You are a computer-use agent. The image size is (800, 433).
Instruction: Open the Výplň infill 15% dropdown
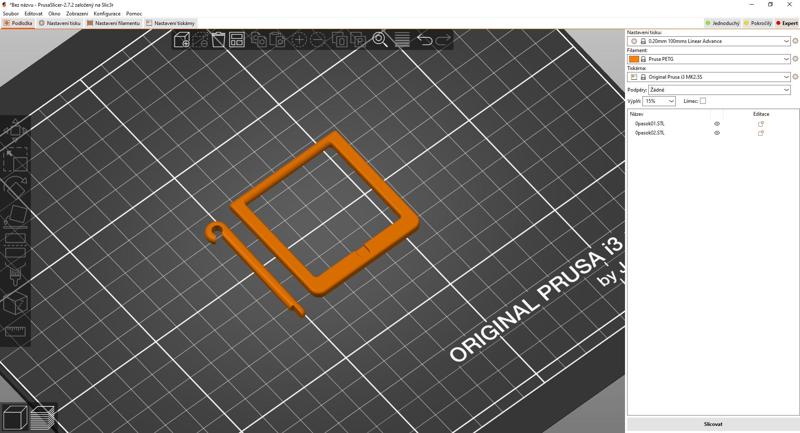659,101
